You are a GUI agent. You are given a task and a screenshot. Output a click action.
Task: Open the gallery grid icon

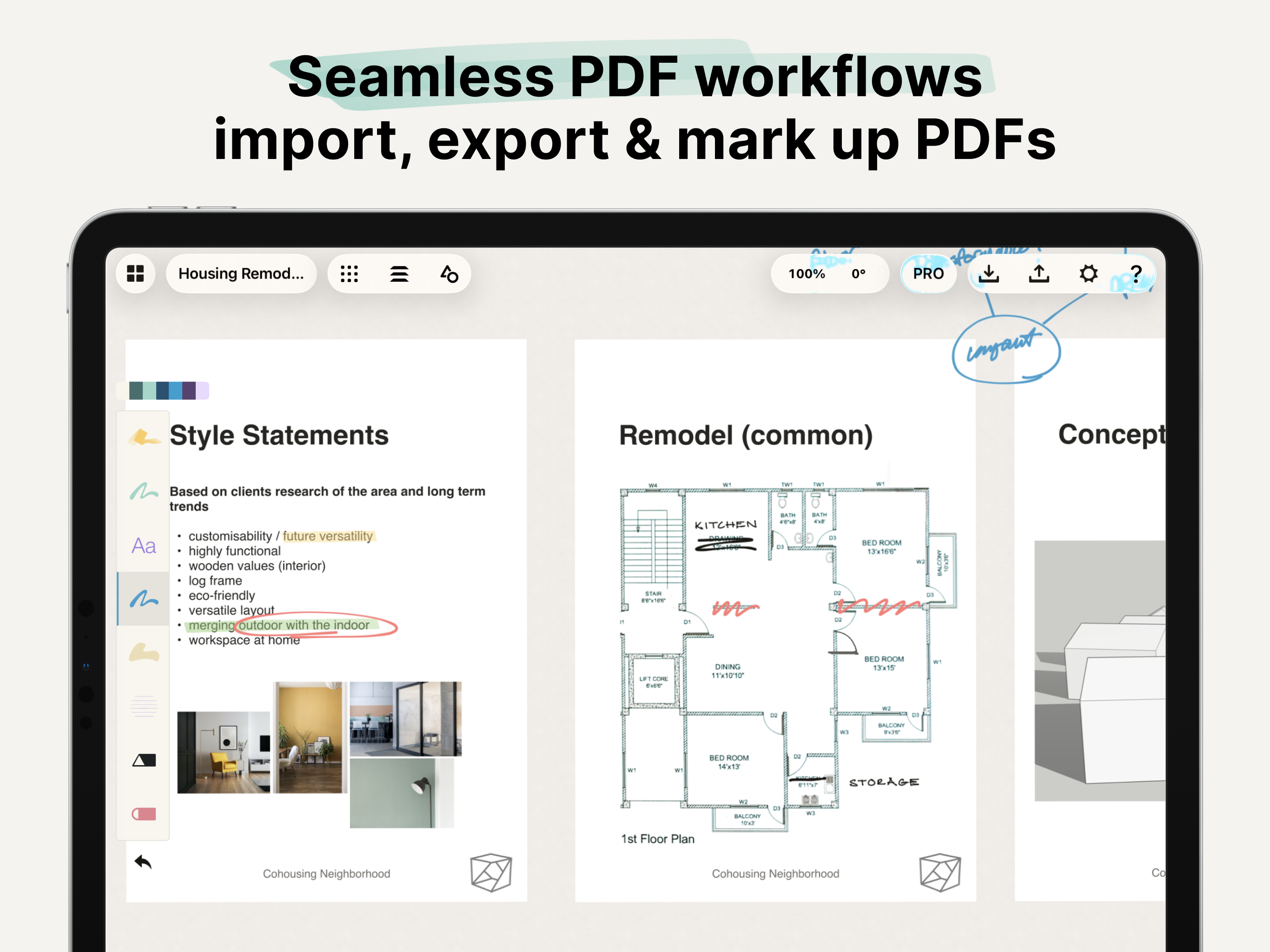(135, 273)
